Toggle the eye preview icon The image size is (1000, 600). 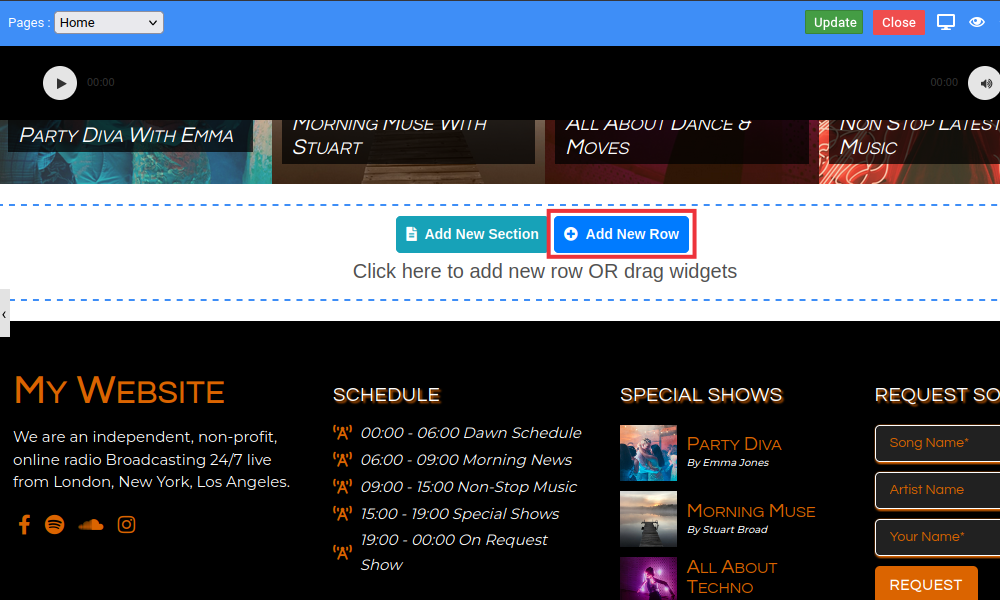pos(977,22)
